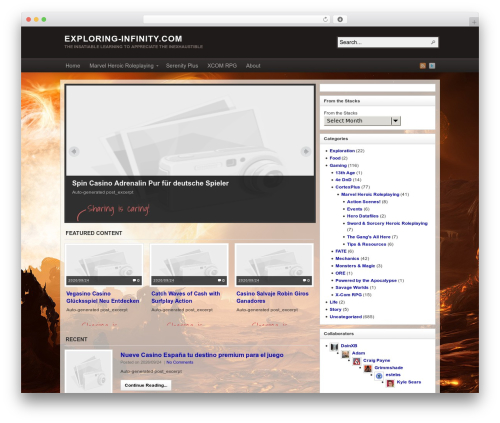Viewport: 500px width, 423px height.
Task: Click the Casino Salvaje featured thumbnail
Action: (274, 265)
